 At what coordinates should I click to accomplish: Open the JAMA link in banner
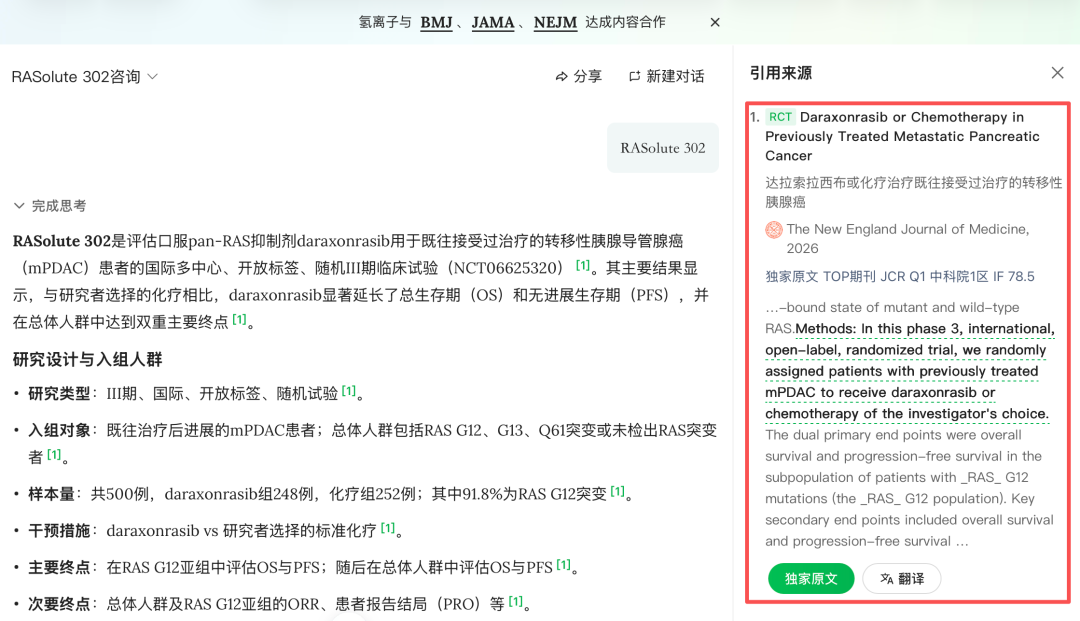click(493, 23)
